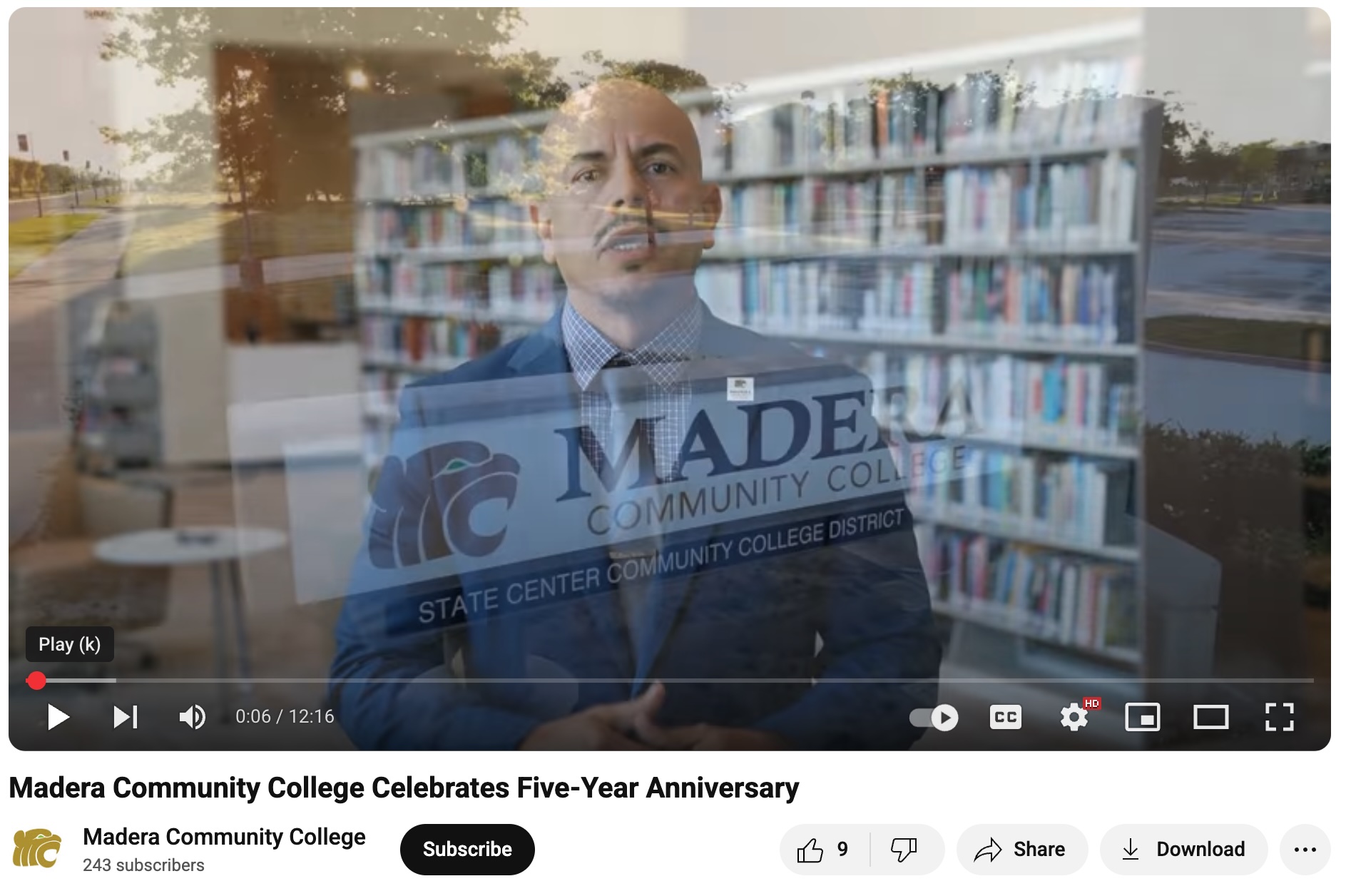Subscribe to Madera Community College channel
This screenshot has width=1346, height=896.
467,850
